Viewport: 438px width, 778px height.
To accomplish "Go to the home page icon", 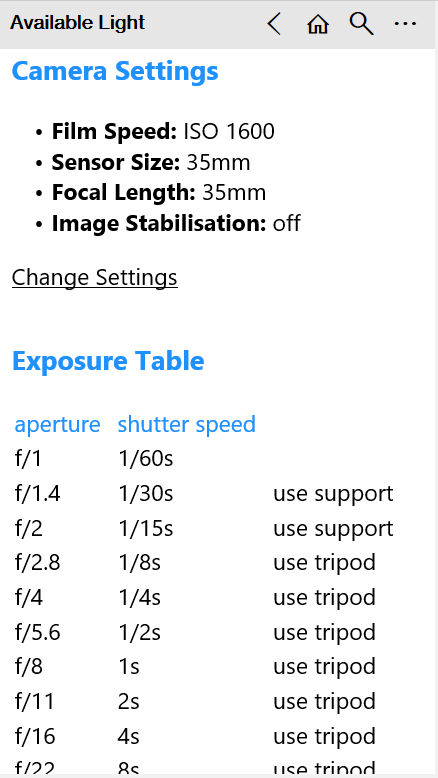I will (x=318, y=23).
